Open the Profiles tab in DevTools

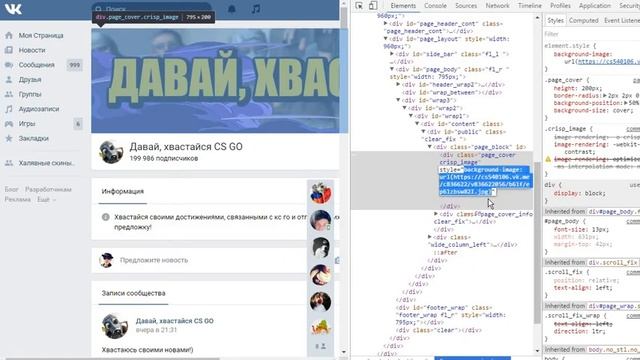pyautogui.click(x=560, y=6)
